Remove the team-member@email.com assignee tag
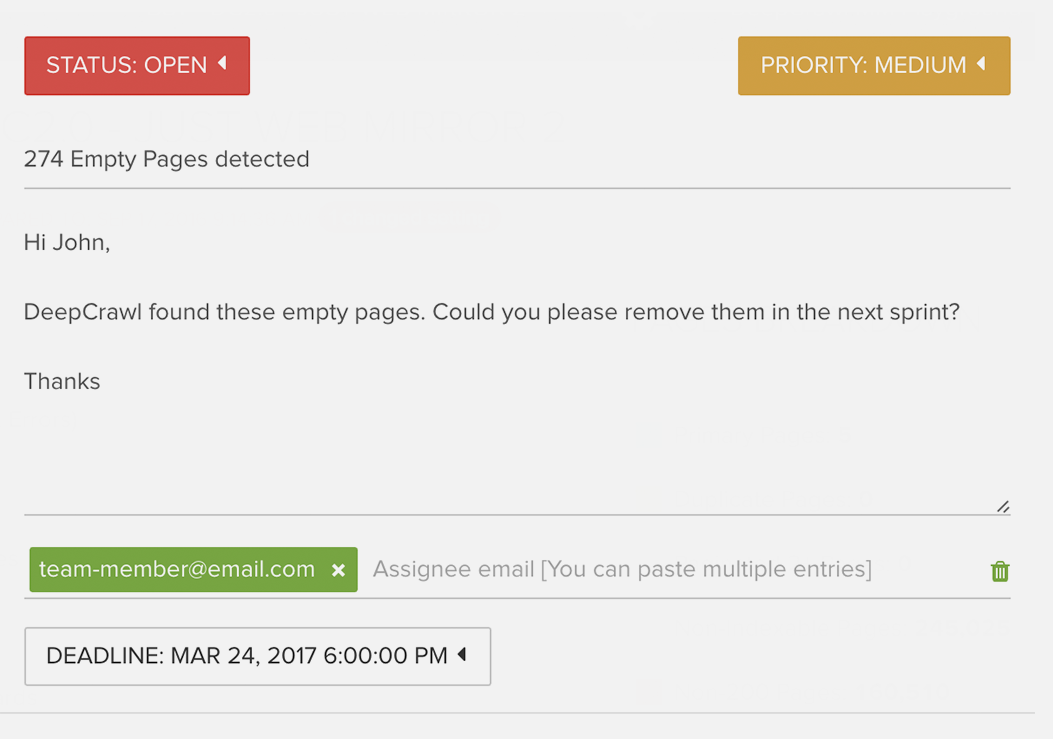The height and width of the screenshot is (739, 1053). pos(338,570)
